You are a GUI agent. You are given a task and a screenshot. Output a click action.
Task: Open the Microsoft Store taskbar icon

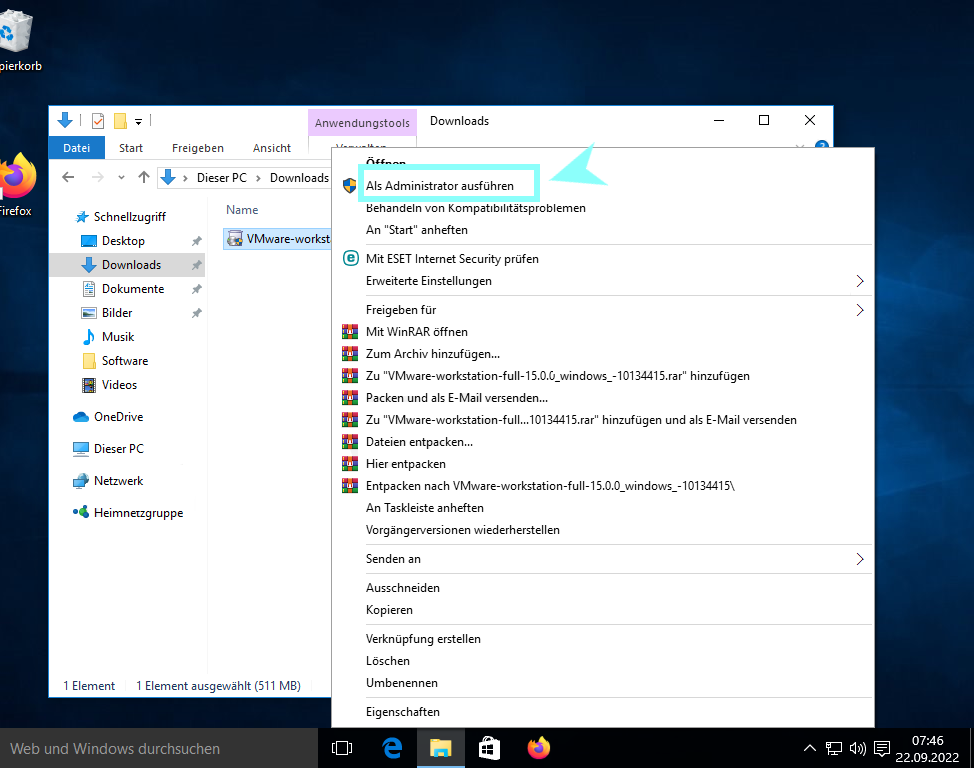(489, 747)
